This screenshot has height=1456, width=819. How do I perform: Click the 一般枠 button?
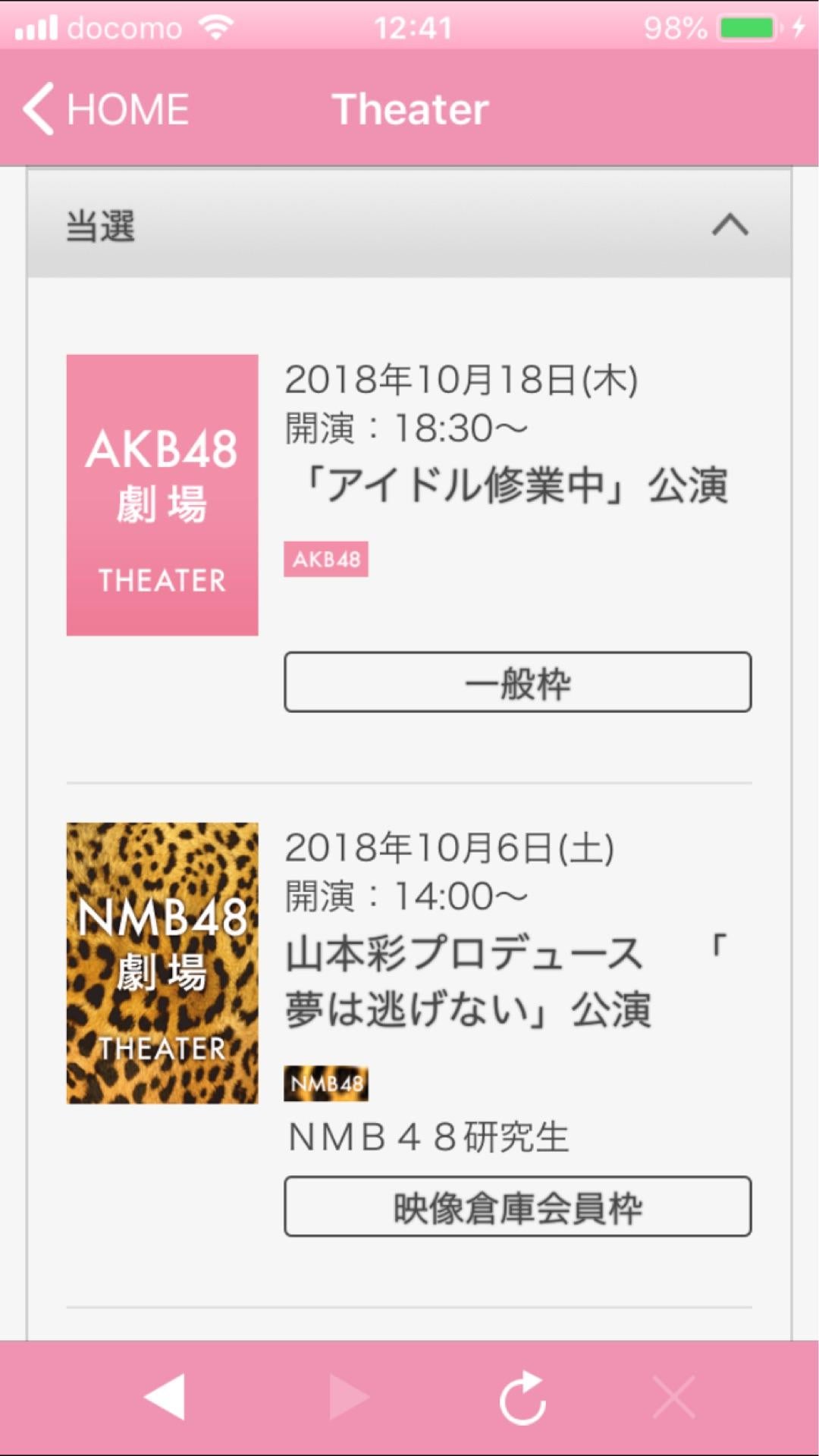[x=517, y=682]
